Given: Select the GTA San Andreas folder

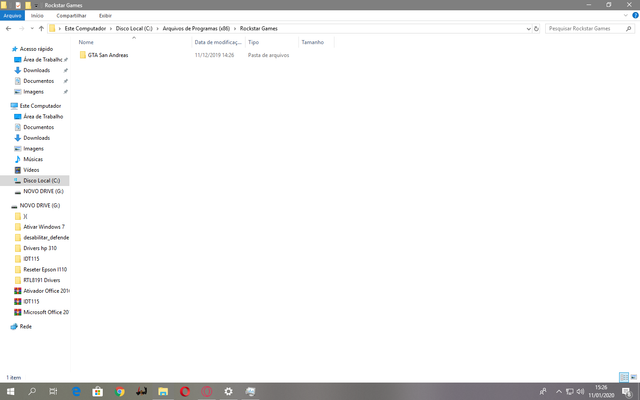Looking at the screenshot, I should coord(108,55).
